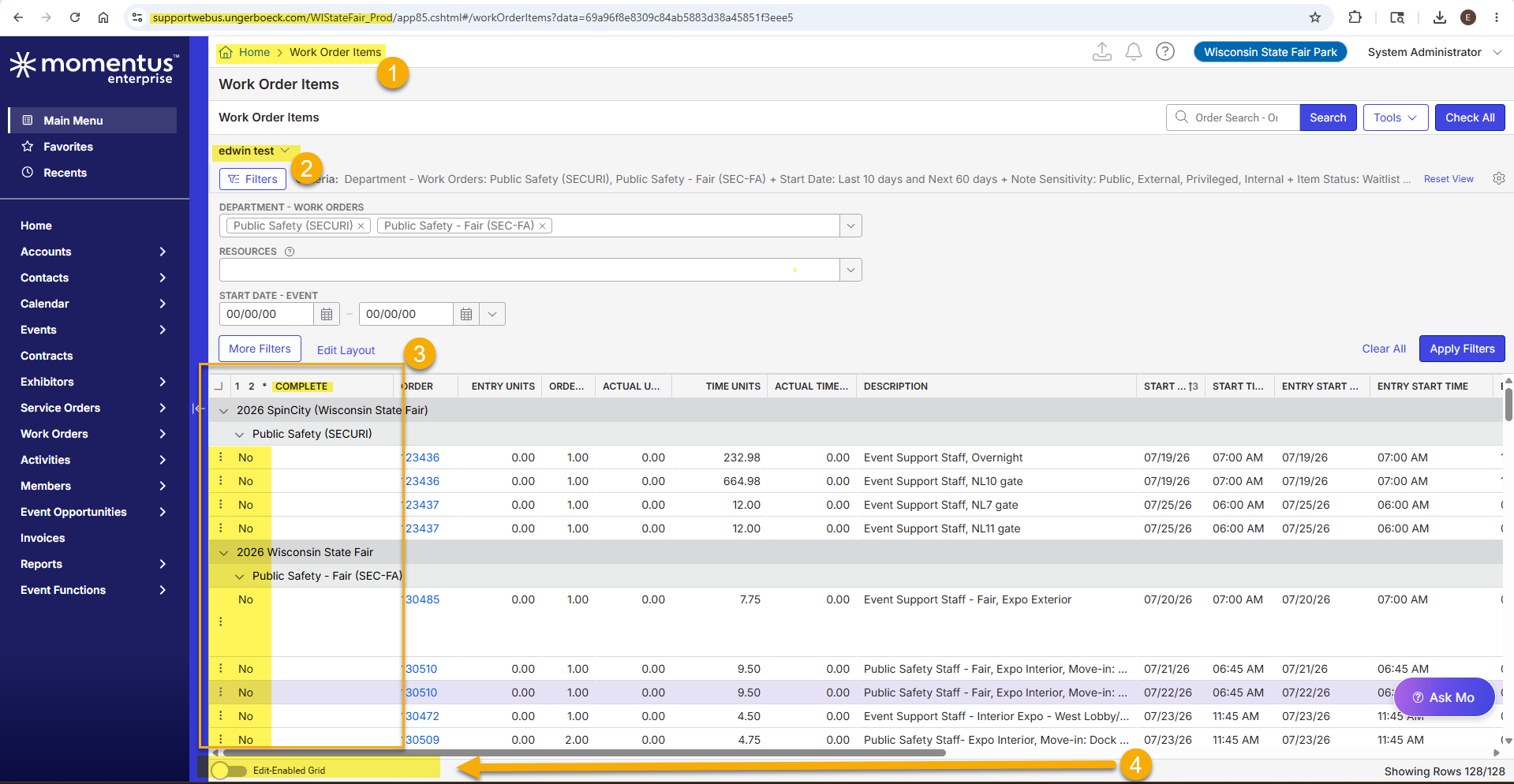The width and height of the screenshot is (1514, 784).
Task: Remove Public Safety (SECURI) filter tag
Action: pyautogui.click(x=361, y=226)
